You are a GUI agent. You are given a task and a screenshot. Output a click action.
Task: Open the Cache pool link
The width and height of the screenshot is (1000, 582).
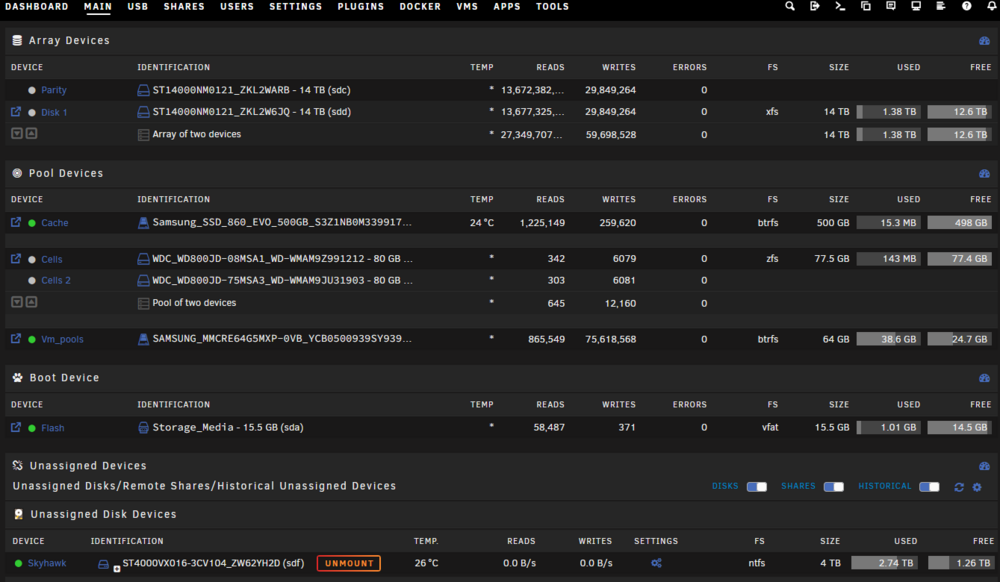coord(55,223)
